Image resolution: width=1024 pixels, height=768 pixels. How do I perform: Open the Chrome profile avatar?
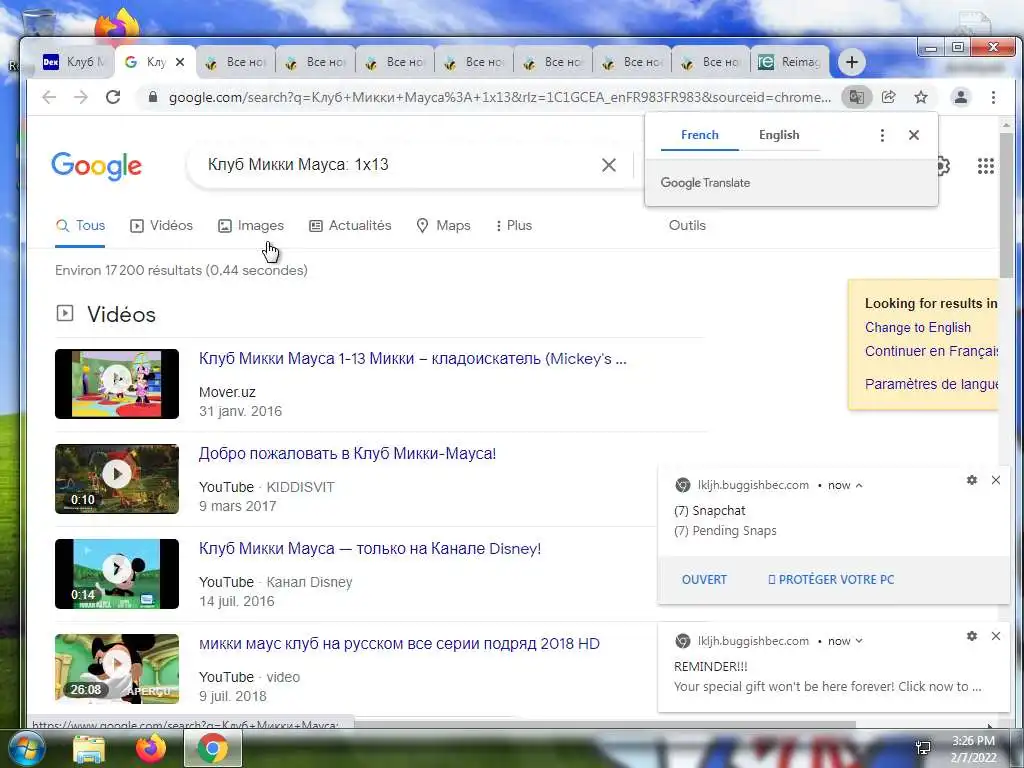tap(961, 97)
